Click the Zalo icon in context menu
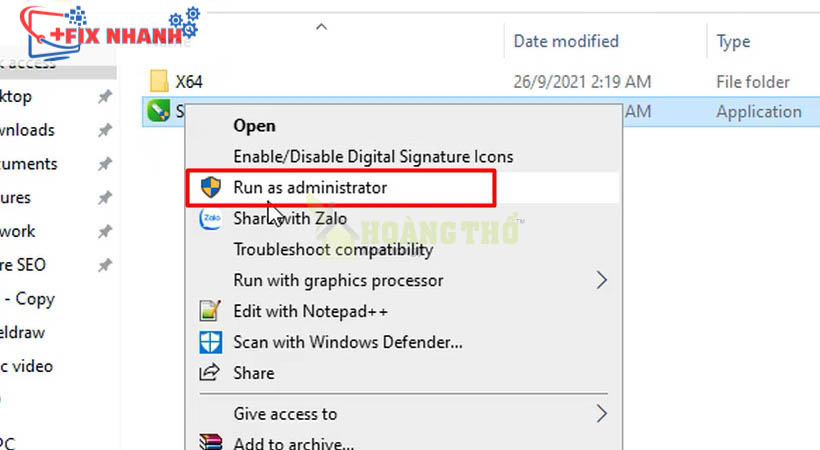Image resolution: width=820 pixels, height=450 pixels. pos(211,219)
